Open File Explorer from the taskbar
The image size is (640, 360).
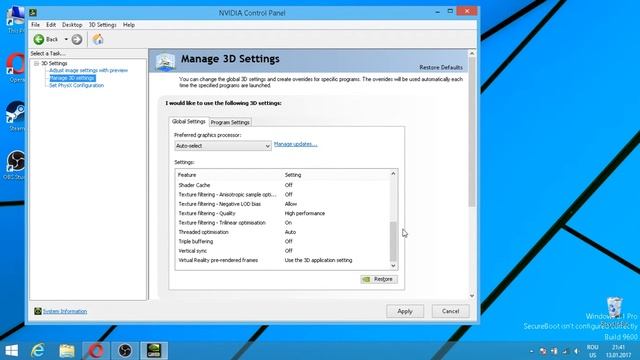pyautogui.click(x=67, y=351)
